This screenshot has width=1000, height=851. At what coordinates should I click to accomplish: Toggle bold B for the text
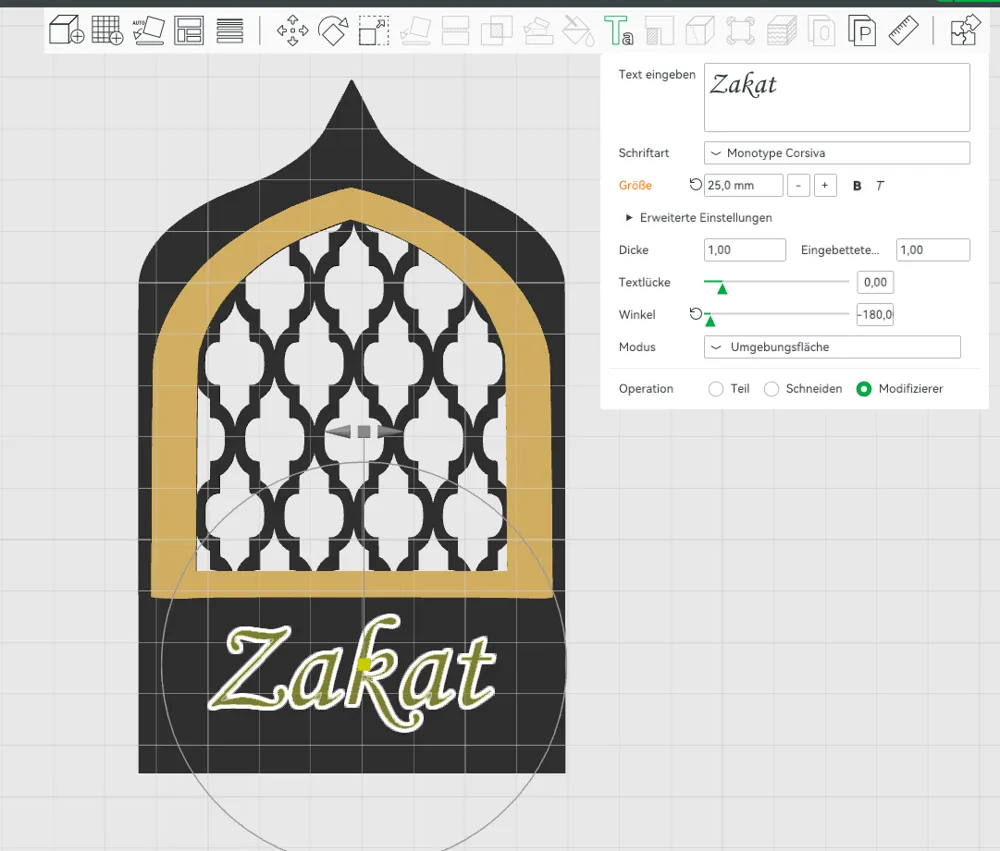click(x=857, y=186)
